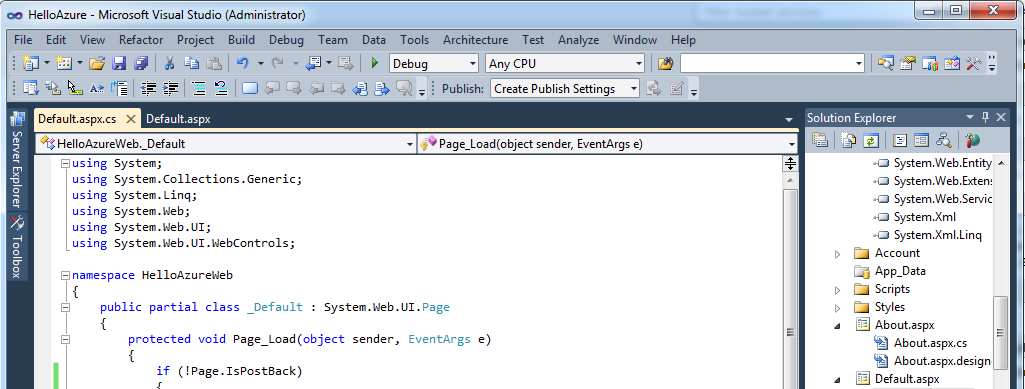
Task: Click the Find in Files icon
Action: (x=665, y=63)
